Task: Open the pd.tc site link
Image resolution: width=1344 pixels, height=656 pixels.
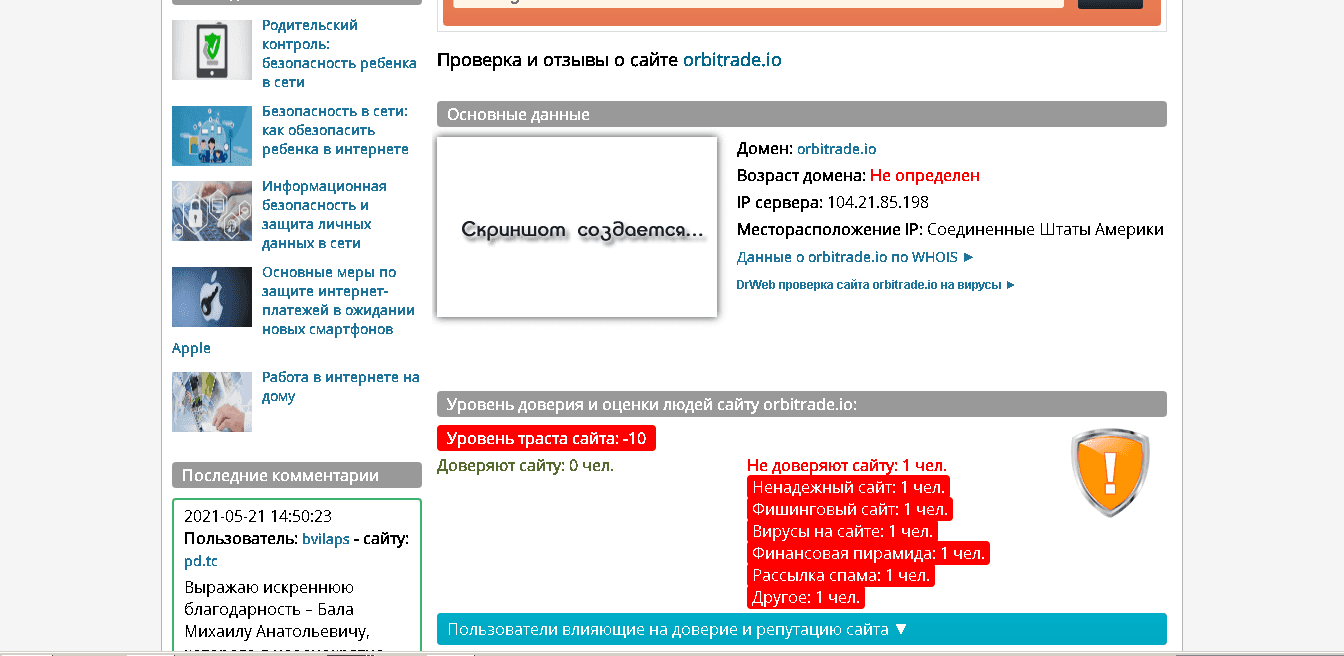Action: (x=198, y=561)
